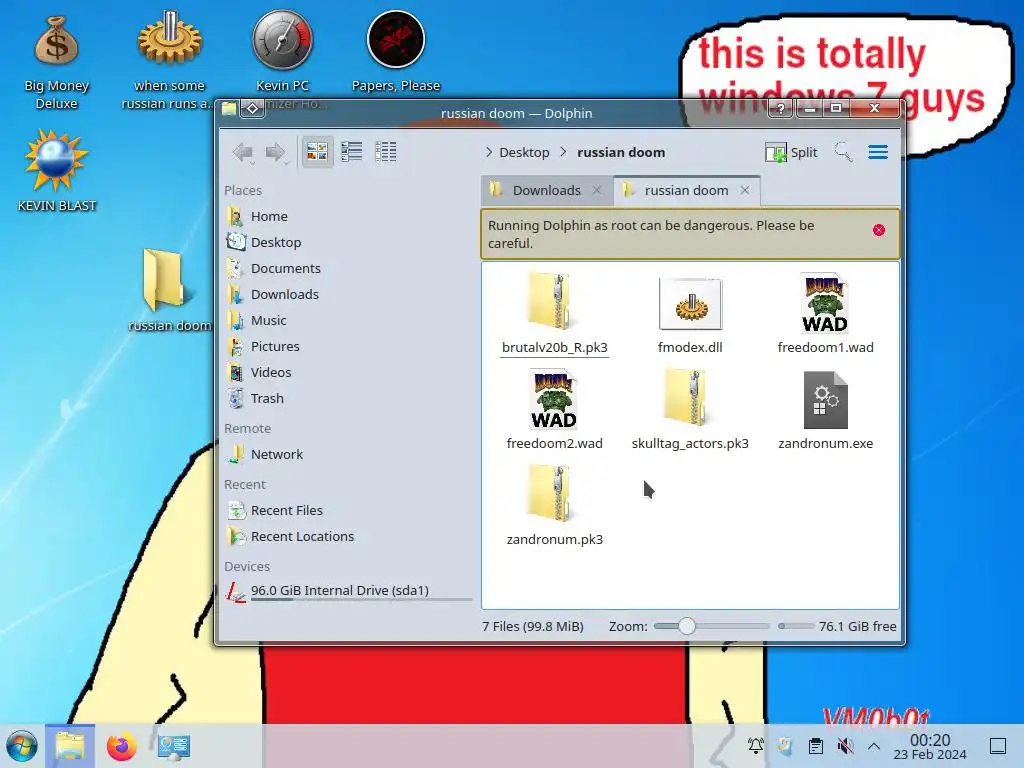Open the system settings taskbar icon
Image resolution: width=1024 pixels, height=768 pixels.
click(174, 746)
